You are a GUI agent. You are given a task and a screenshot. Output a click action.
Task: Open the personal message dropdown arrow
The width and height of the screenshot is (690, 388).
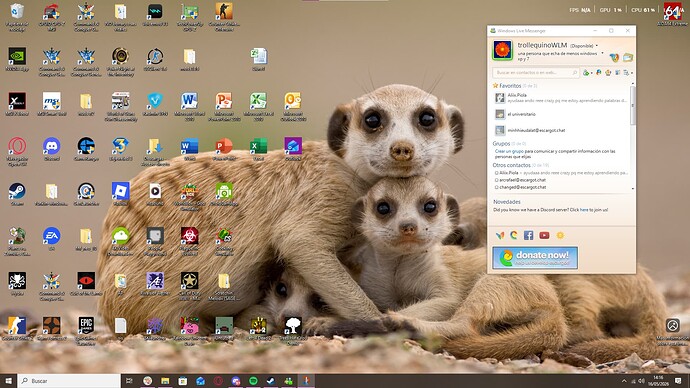[x=602, y=53]
